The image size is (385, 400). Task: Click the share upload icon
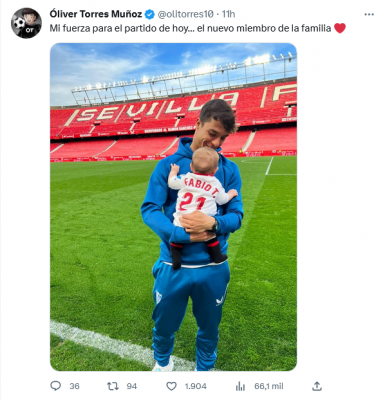(317, 386)
